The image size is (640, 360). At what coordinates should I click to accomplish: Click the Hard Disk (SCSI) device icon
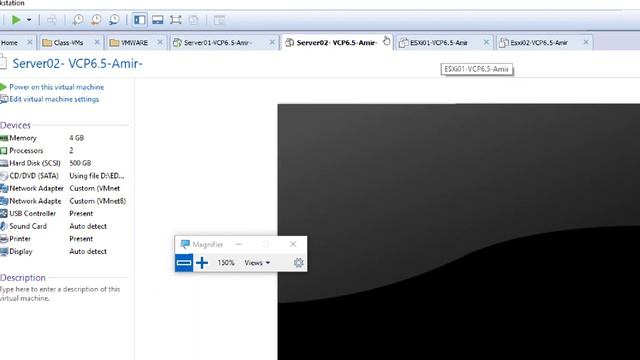pos(4,163)
